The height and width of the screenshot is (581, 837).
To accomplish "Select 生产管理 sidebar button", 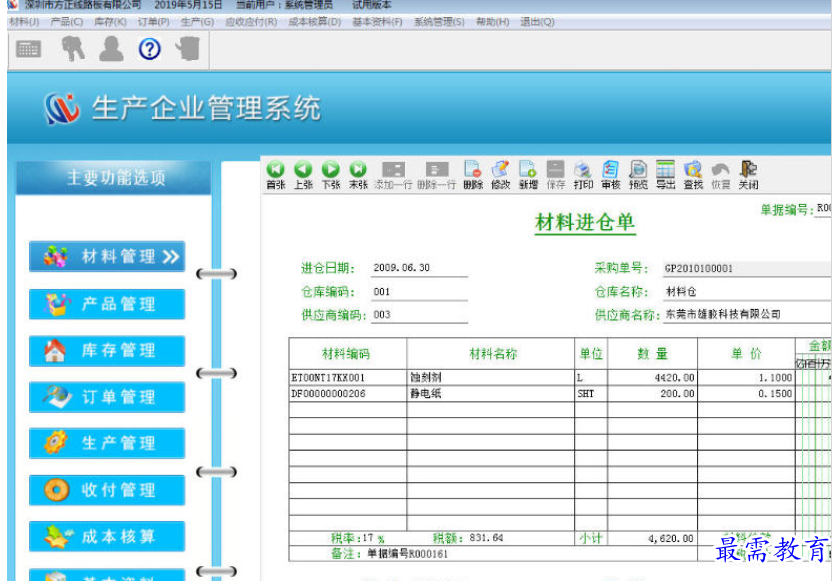I will [107, 443].
